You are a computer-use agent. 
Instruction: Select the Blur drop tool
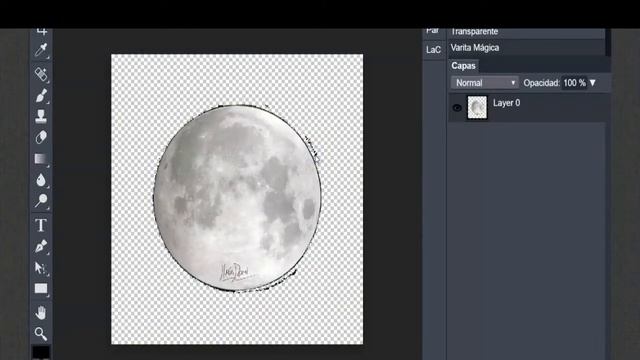41,180
